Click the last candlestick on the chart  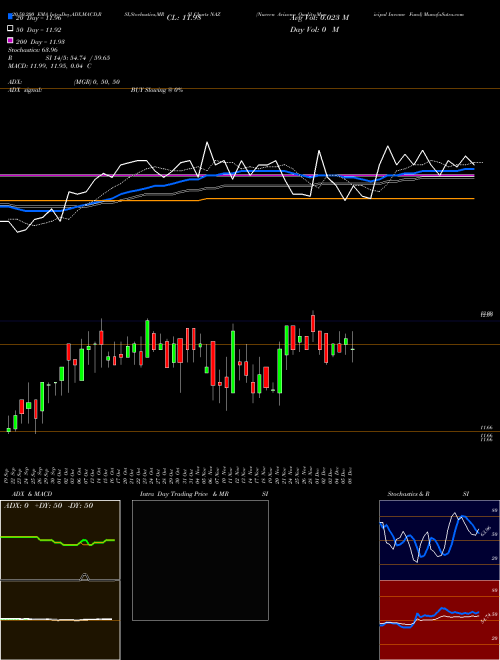point(353,348)
